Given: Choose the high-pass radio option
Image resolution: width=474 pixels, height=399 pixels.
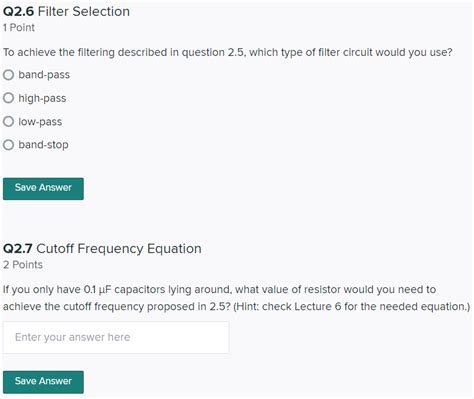Looking at the screenshot, I should 9,98.
